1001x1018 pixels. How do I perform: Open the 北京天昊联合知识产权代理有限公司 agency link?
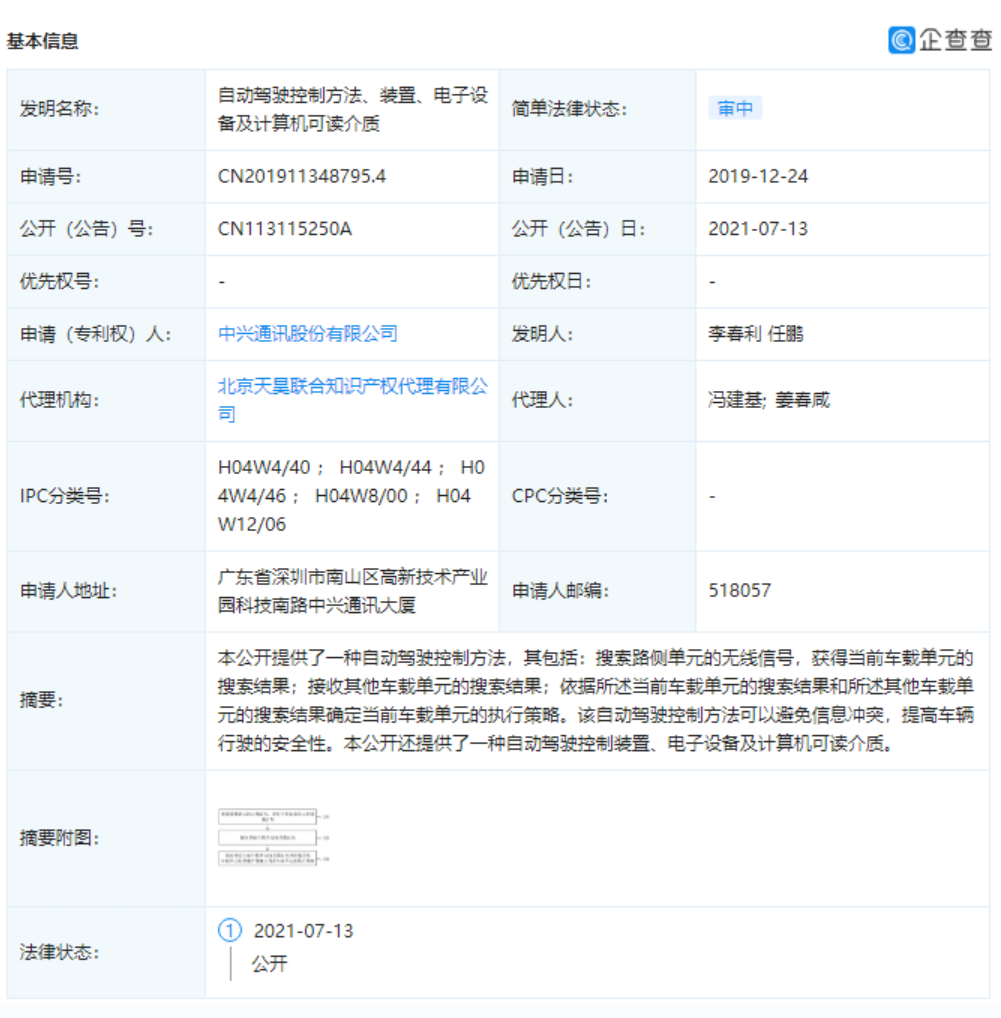pos(352,400)
